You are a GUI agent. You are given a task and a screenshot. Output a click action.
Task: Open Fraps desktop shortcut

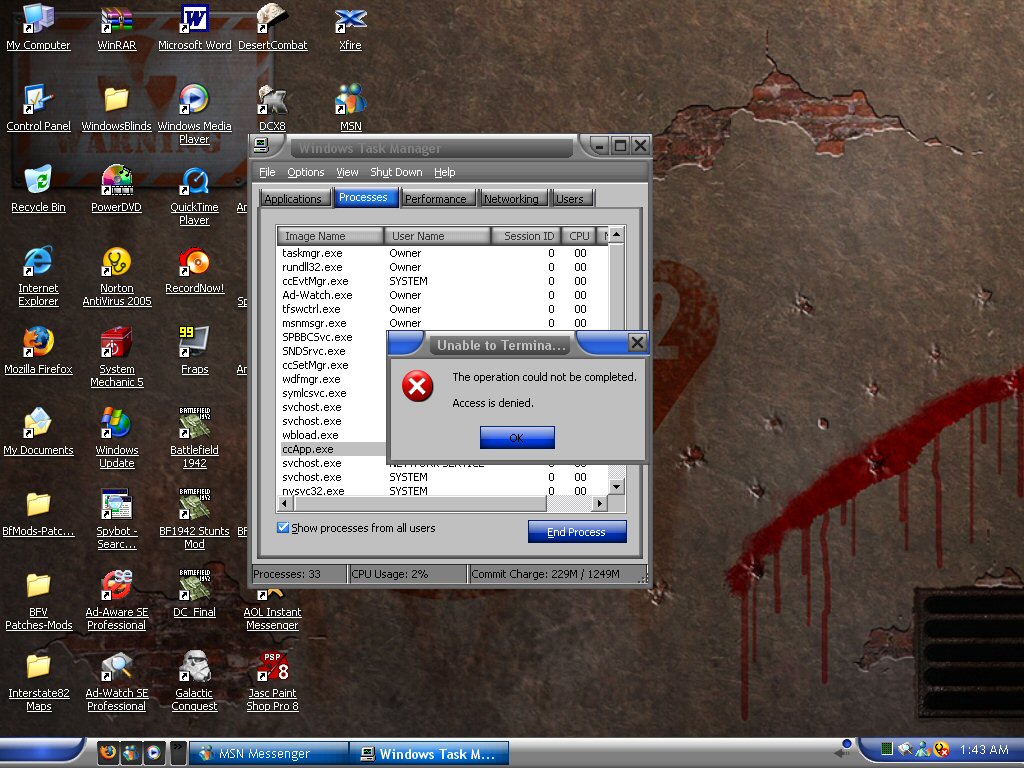[195, 350]
